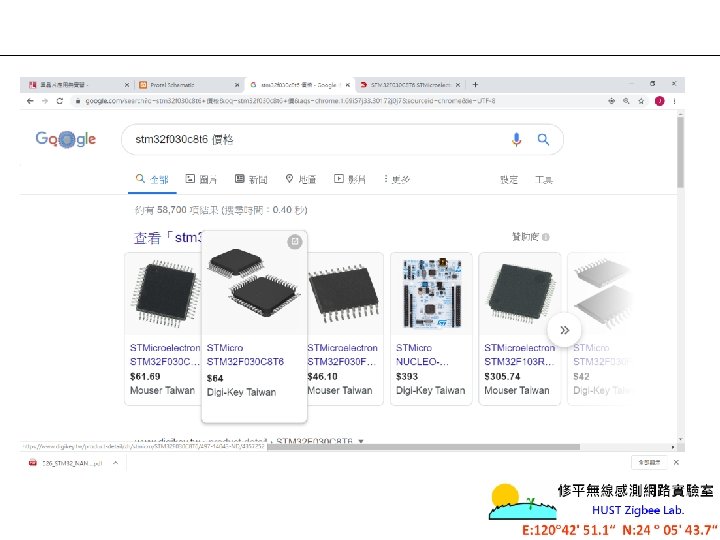Click the vertical page scrollbar
The height and width of the screenshot is (540, 720).
tap(681, 152)
